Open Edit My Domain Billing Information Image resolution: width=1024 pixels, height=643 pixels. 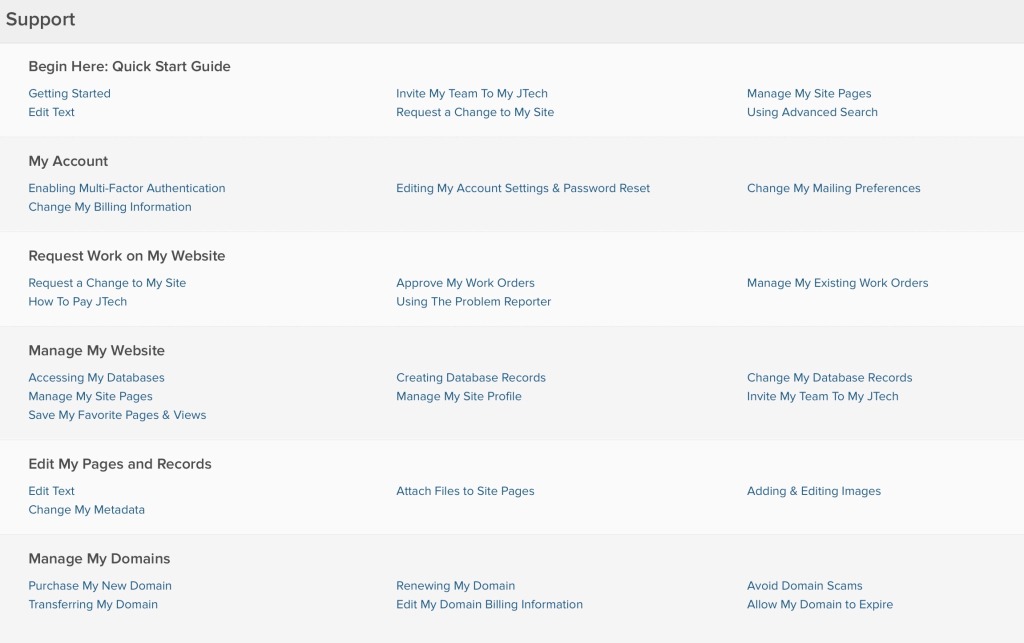(x=489, y=604)
